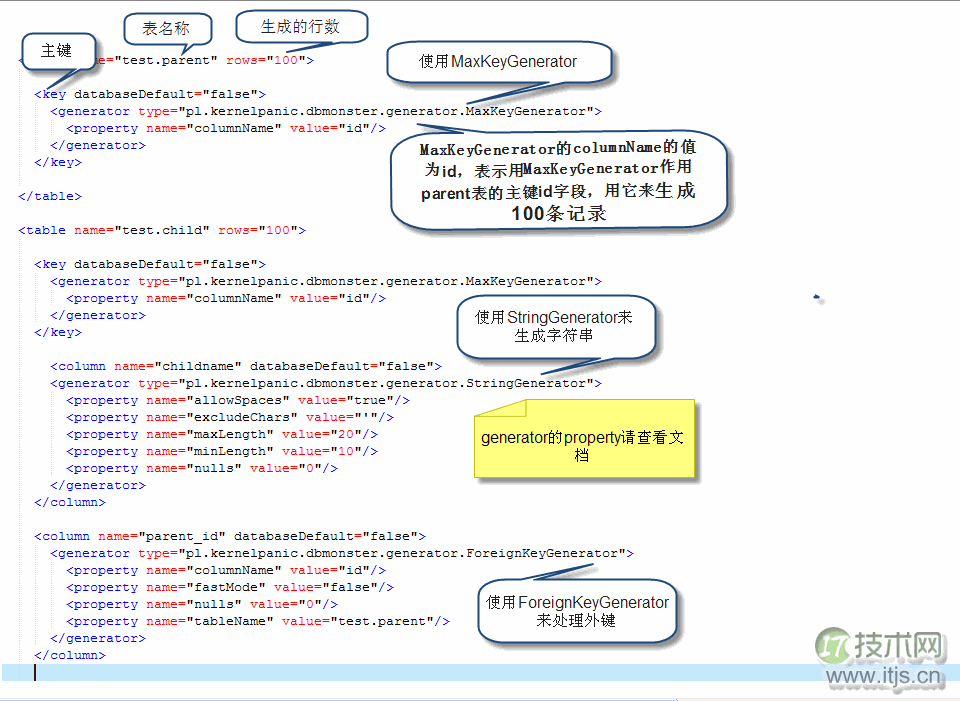Select the StringGenerator type attribute line
Image resolution: width=960 pixels, height=701 pixels.
(325, 382)
